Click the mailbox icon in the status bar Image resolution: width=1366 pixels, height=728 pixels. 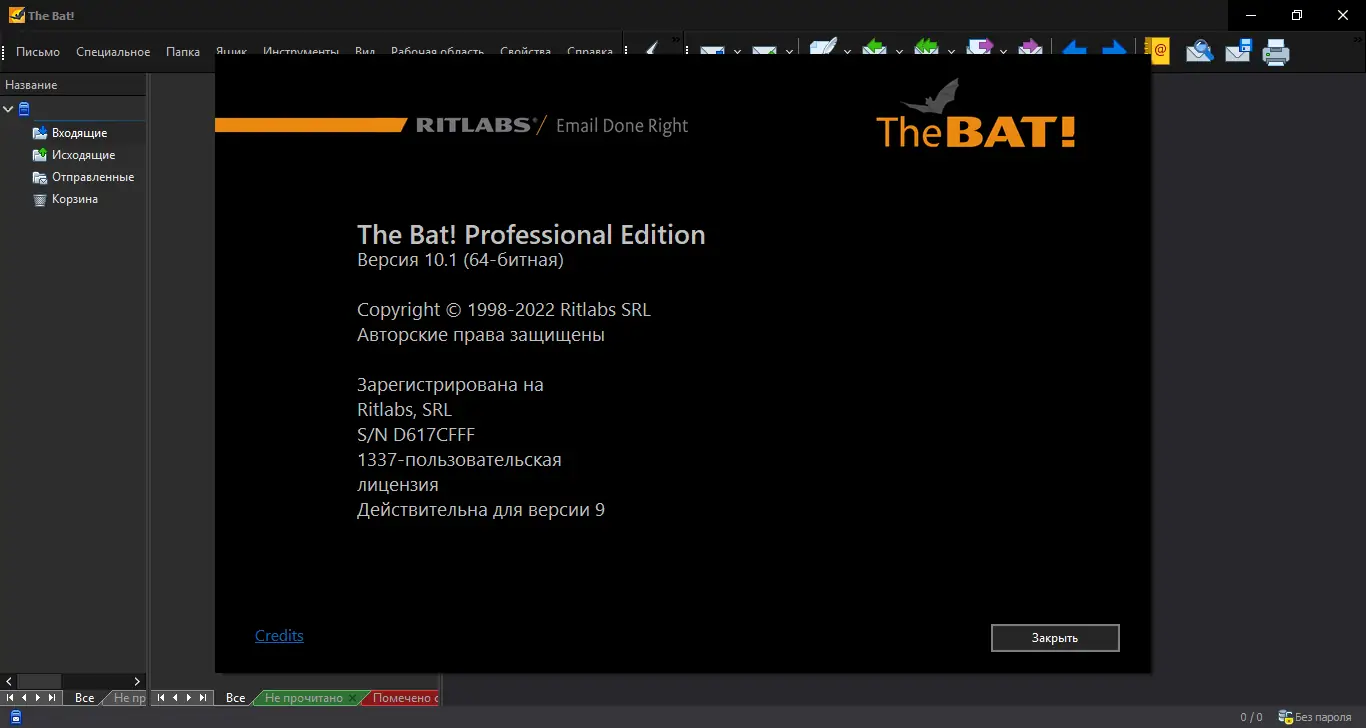pos(15,717)
